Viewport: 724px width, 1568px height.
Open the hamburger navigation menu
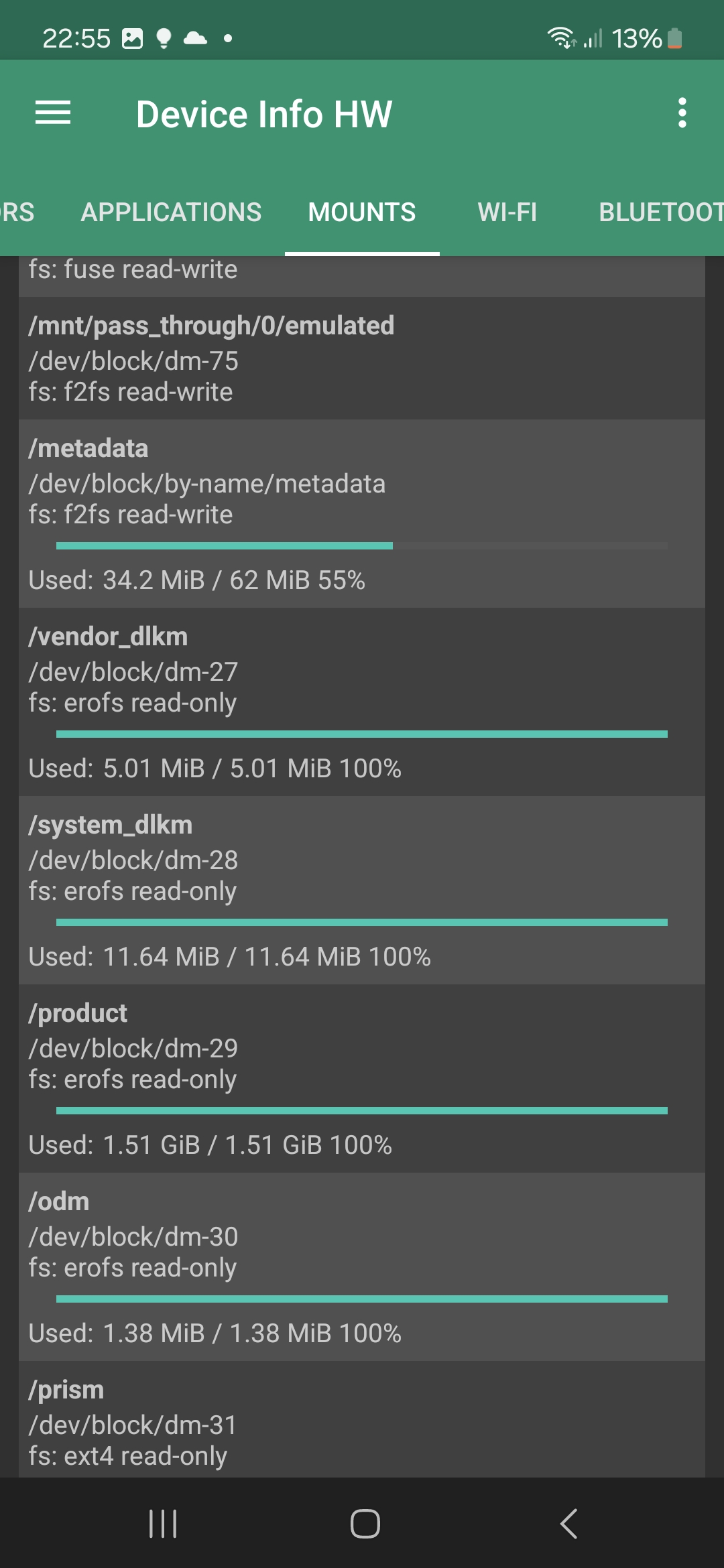click(53, 113)
